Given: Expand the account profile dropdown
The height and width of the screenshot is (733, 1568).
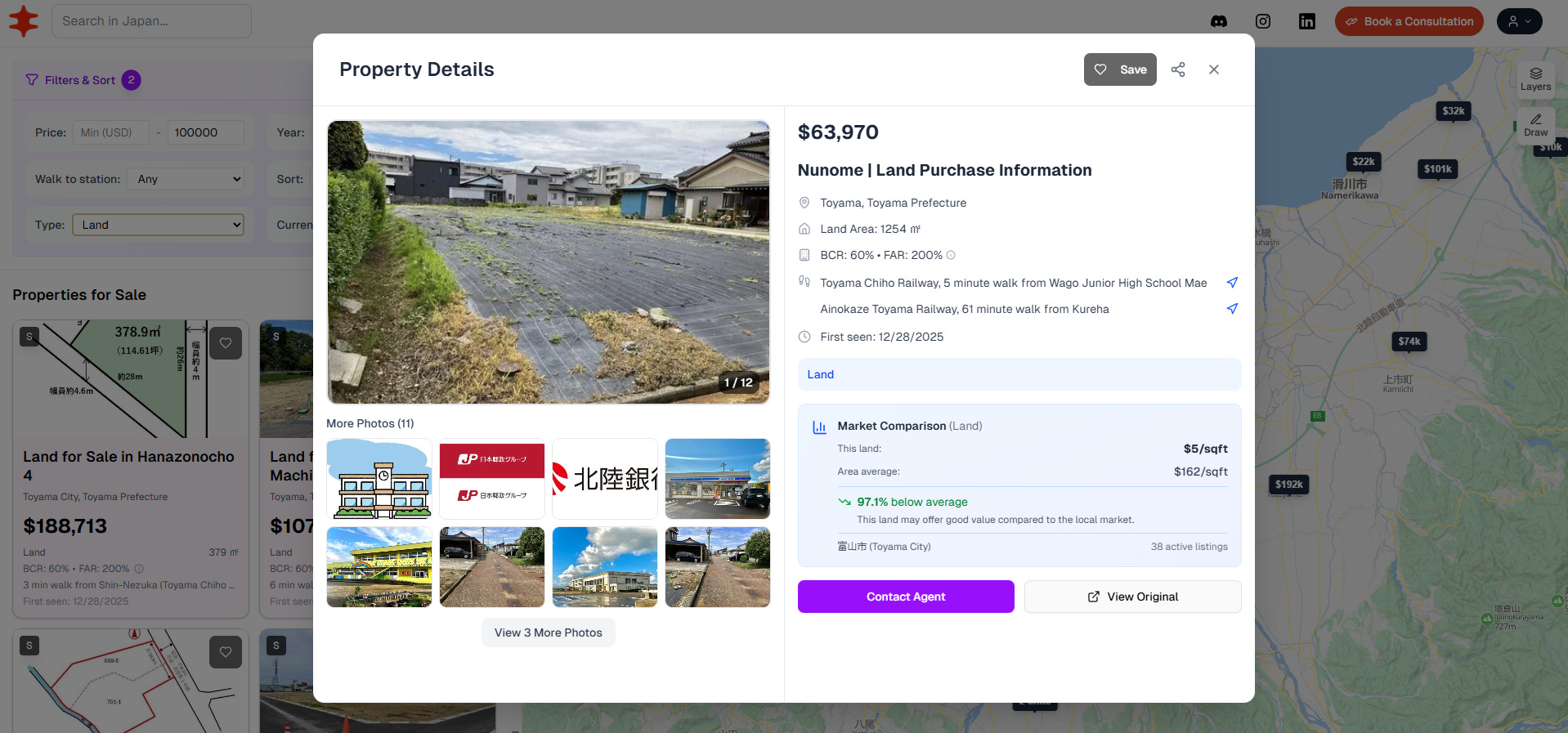Looking at the screenshot, I should [x=1519, y=20].
